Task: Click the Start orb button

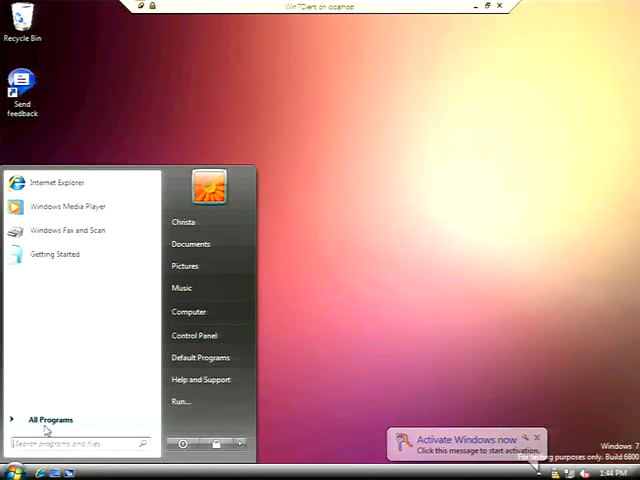Action: [14, 471]
